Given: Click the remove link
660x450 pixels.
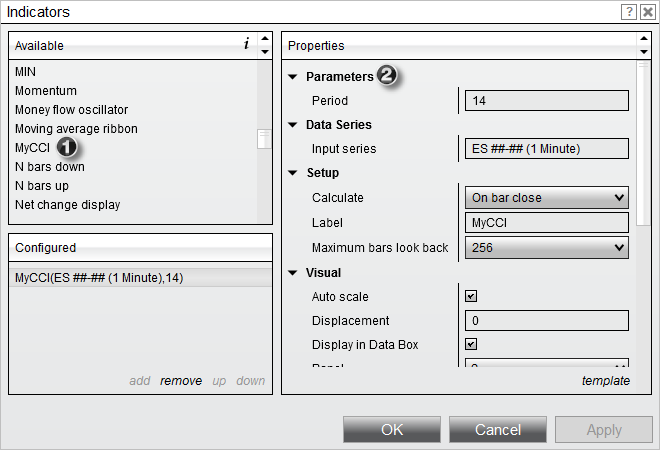Looking at the screenshot, I should (181, 381).
